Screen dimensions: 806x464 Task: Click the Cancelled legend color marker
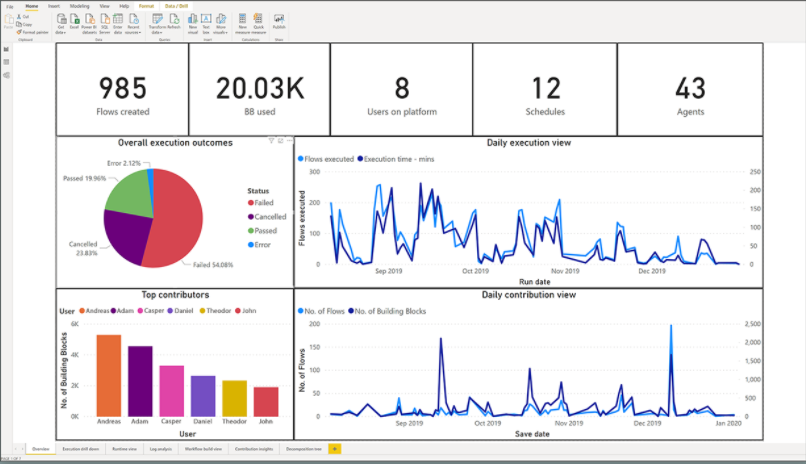[251, 217]
